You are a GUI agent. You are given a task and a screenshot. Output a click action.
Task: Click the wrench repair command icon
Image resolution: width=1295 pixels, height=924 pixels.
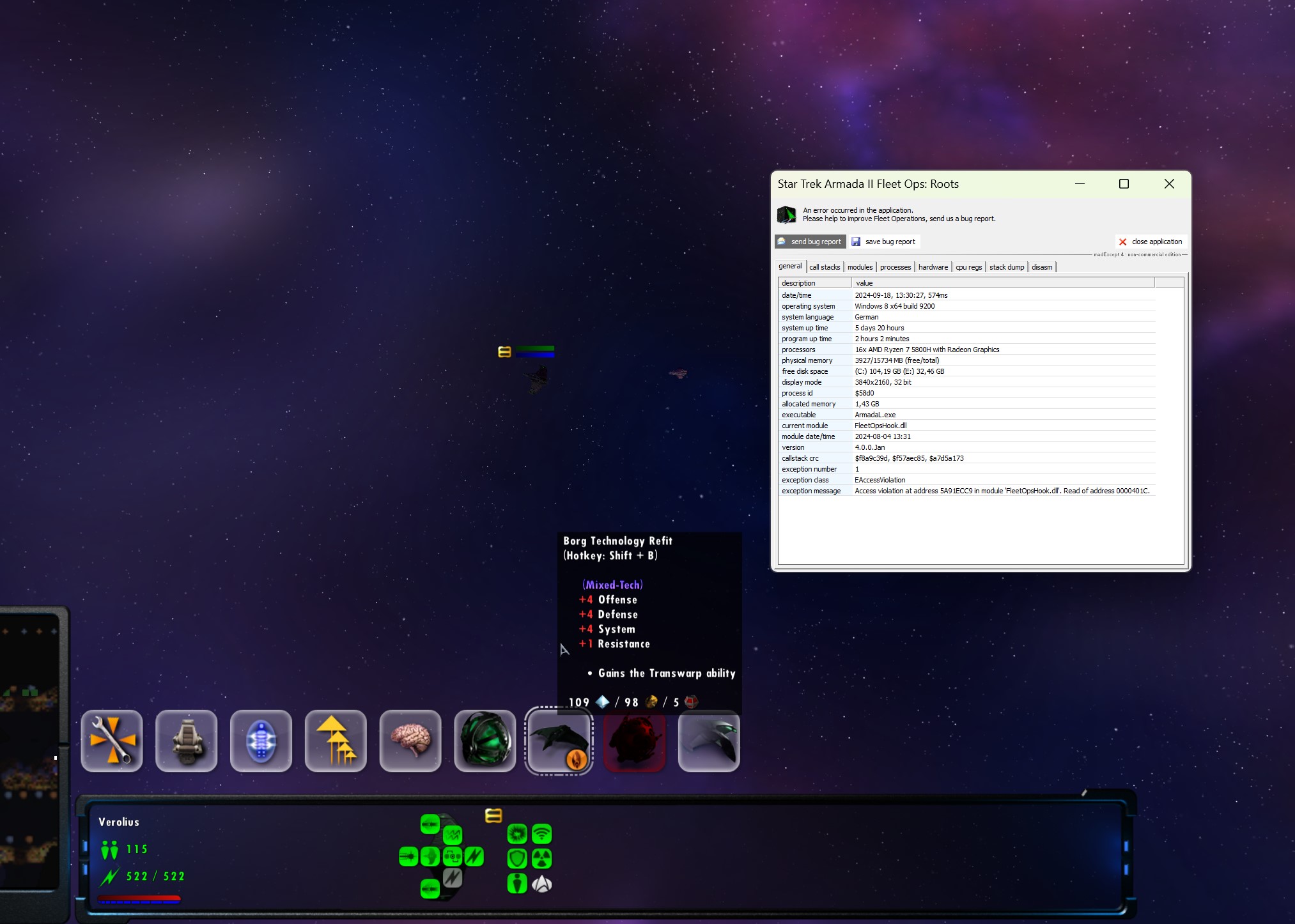tap(112, 741)
